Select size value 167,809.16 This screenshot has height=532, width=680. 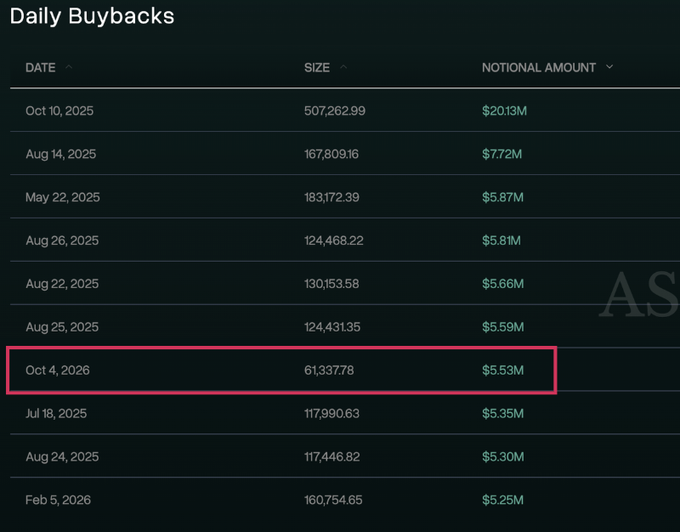coord(331,154)
